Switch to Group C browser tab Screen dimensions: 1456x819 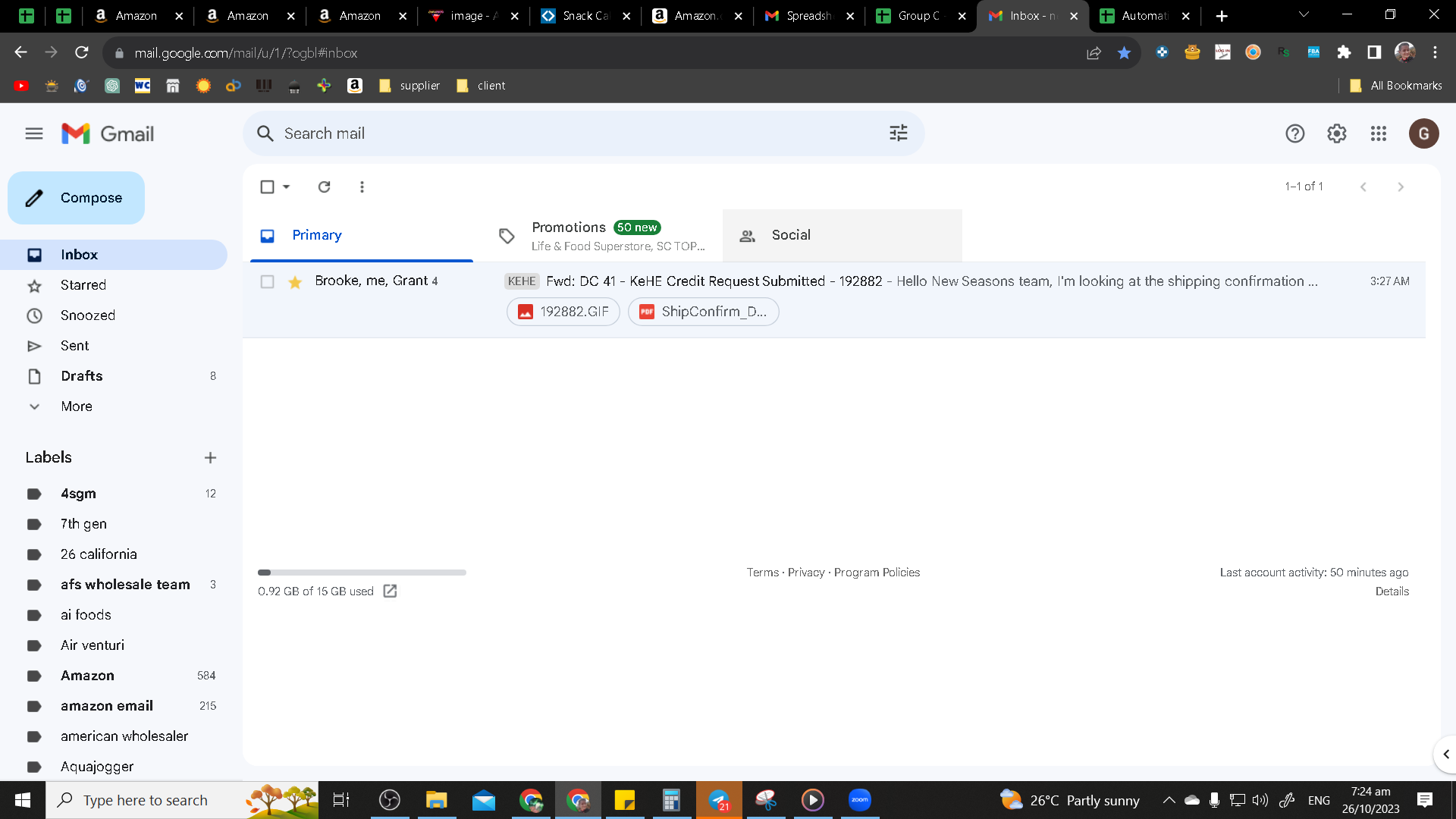coord(921,16)
